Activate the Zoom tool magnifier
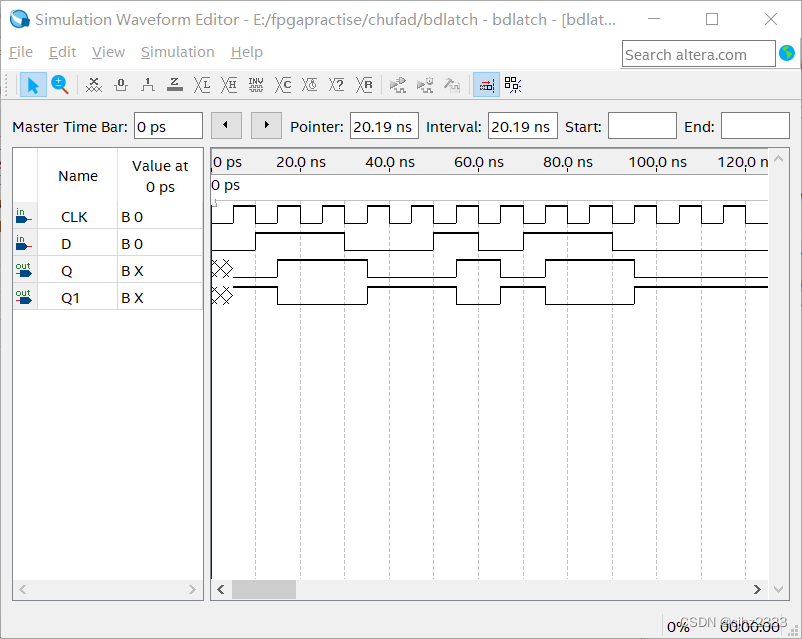The width and height of the screenshot is (802, 639). pos(60,85)
